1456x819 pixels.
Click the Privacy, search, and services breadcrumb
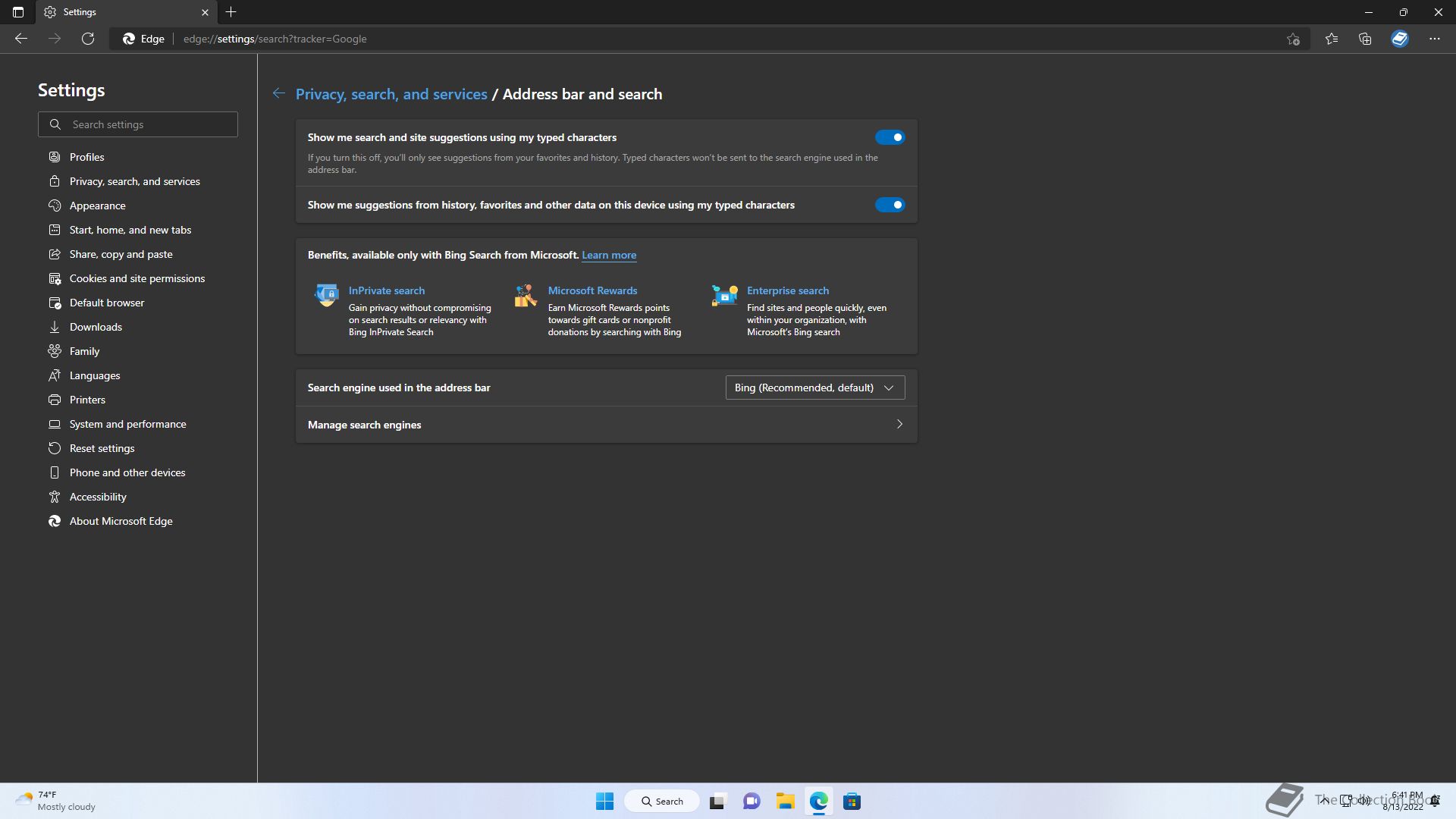point(391,94)
